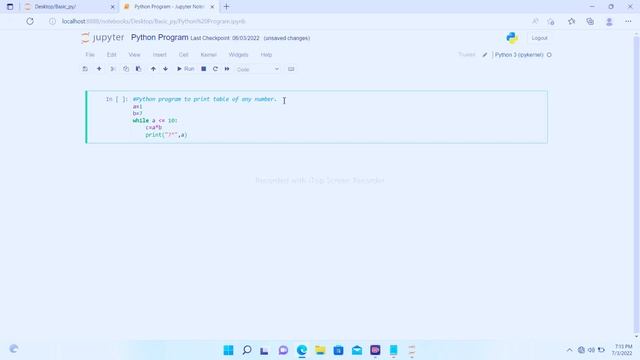Screen dimensions: 640x360
Task: Open the Kernel menu
Action: [209, 55]
